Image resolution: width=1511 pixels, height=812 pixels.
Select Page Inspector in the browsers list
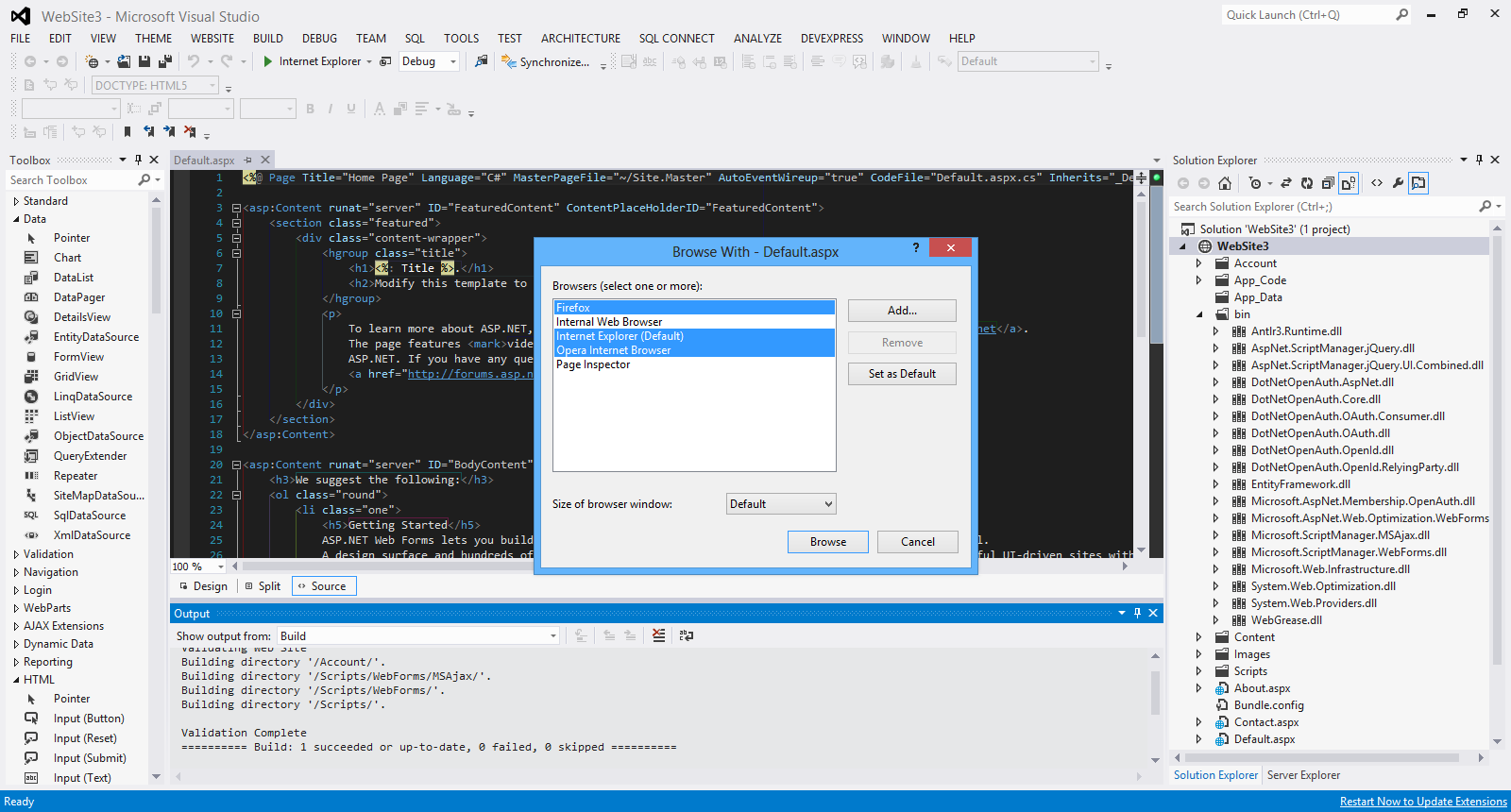[694, 364]
